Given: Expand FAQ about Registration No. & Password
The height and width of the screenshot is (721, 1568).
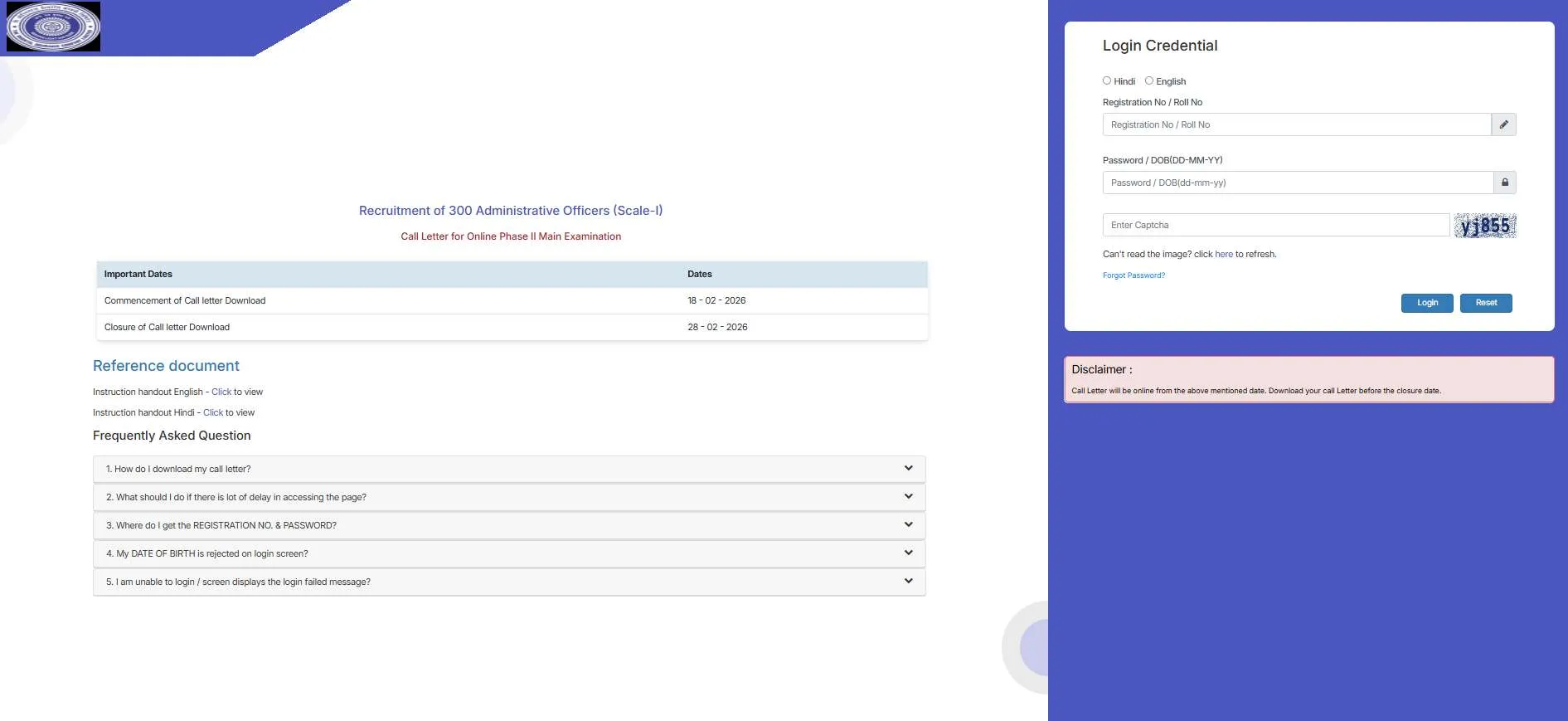Looking at the screenshot, I should pyautogui.click(x=509, y=525).
